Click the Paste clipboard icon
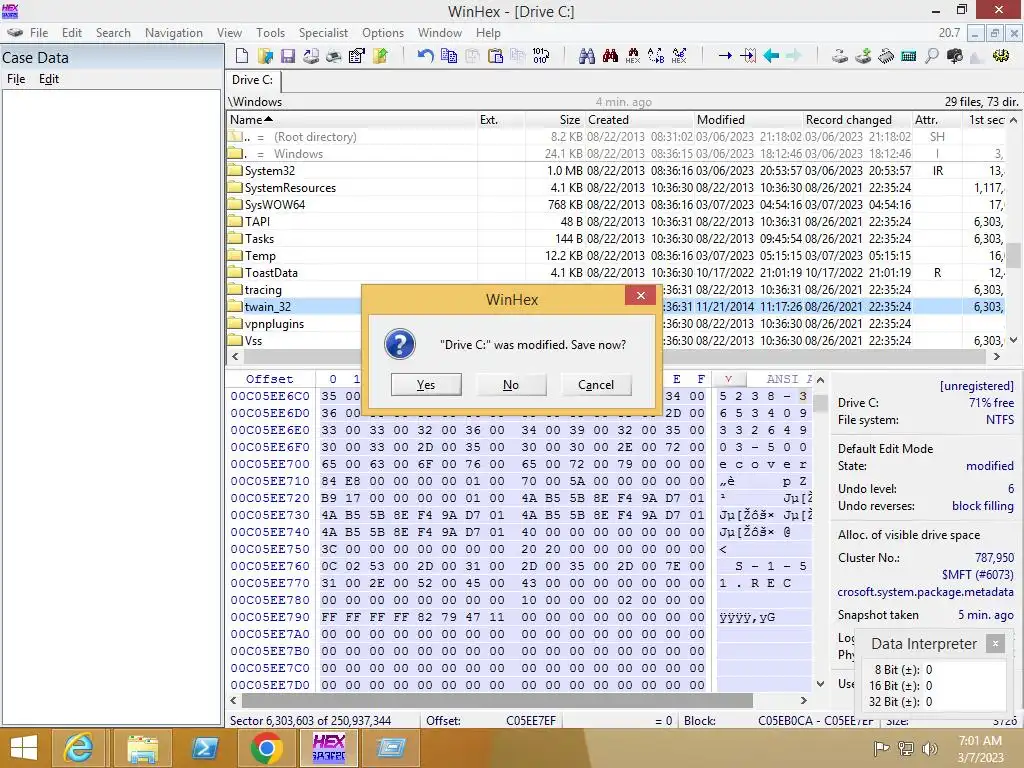 pyautogui.click(x=495, y=56)
